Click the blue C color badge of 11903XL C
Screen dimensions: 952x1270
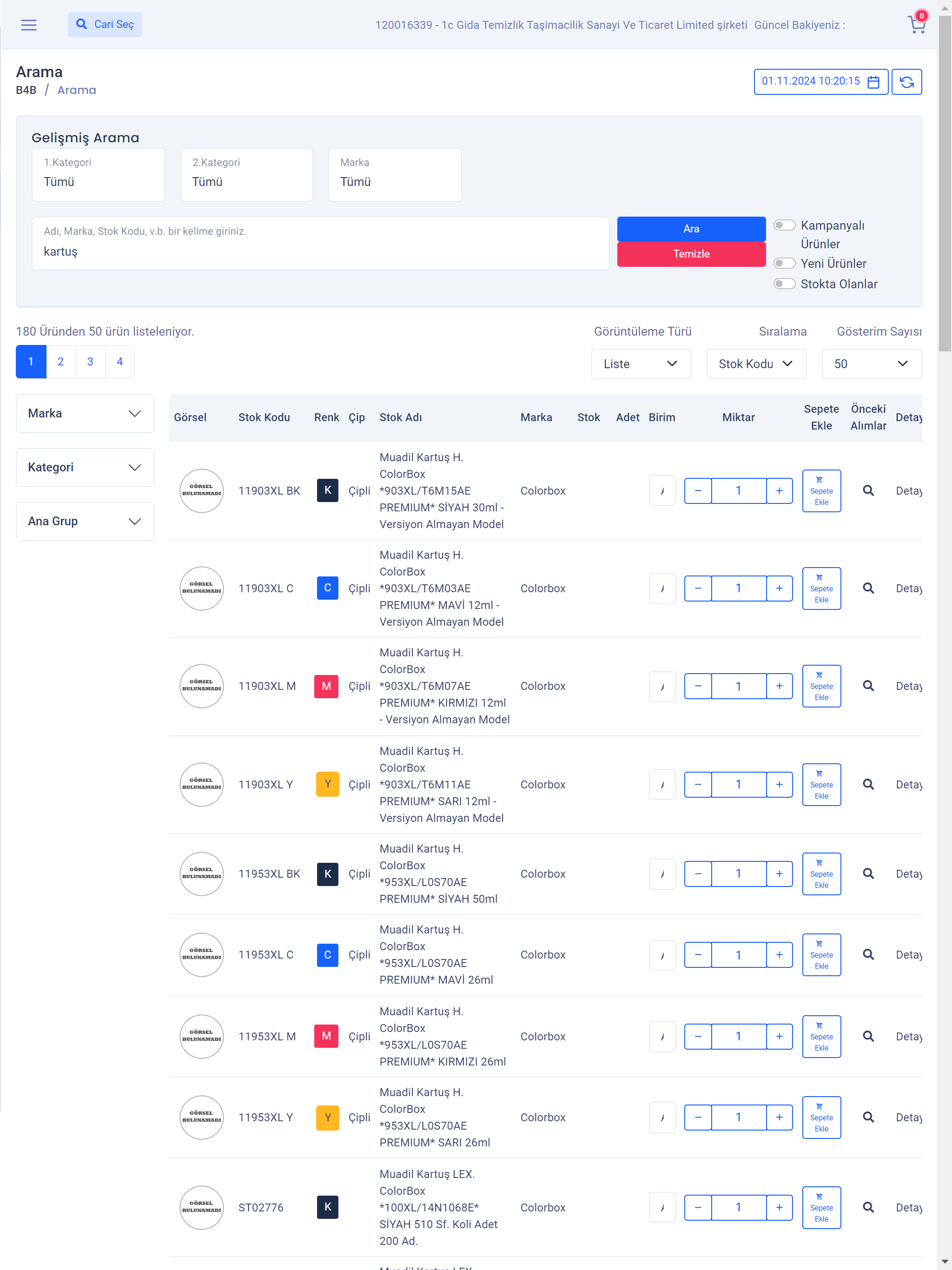coord(327,588)
